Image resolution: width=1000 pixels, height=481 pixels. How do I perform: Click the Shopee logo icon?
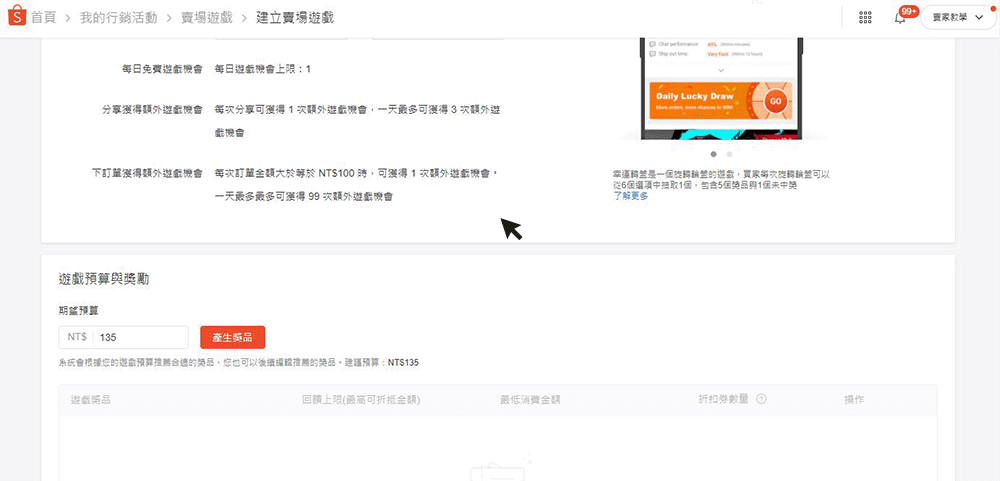click(15, 17)
